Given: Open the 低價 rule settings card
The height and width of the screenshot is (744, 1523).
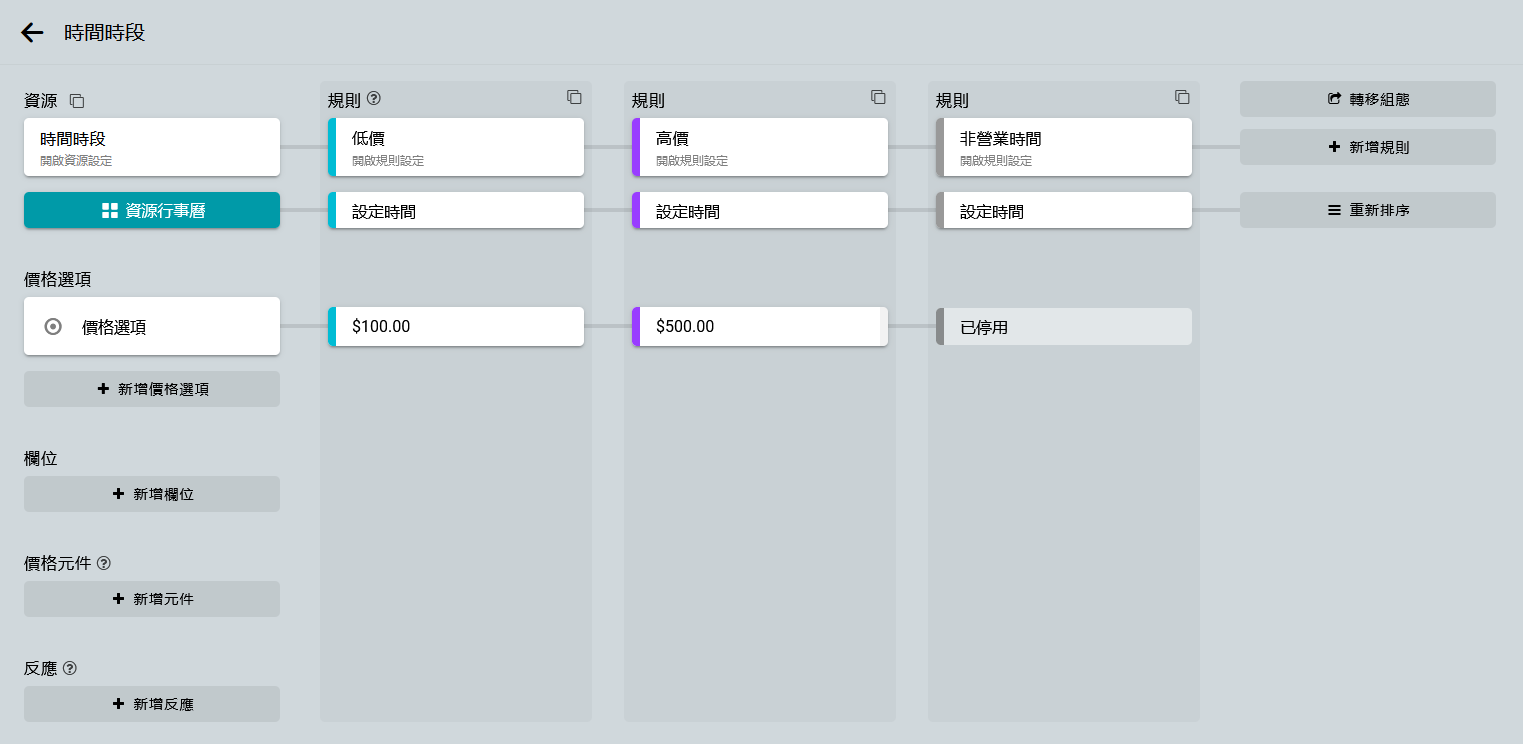Looking at the screenshot, I should point(456,147).
